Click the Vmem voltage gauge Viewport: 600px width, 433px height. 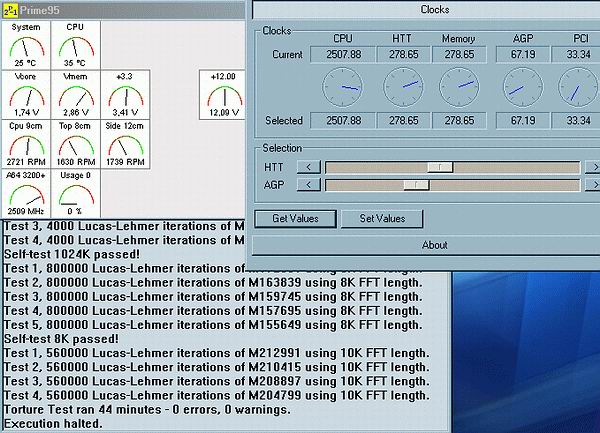click(x=75, y=94)
